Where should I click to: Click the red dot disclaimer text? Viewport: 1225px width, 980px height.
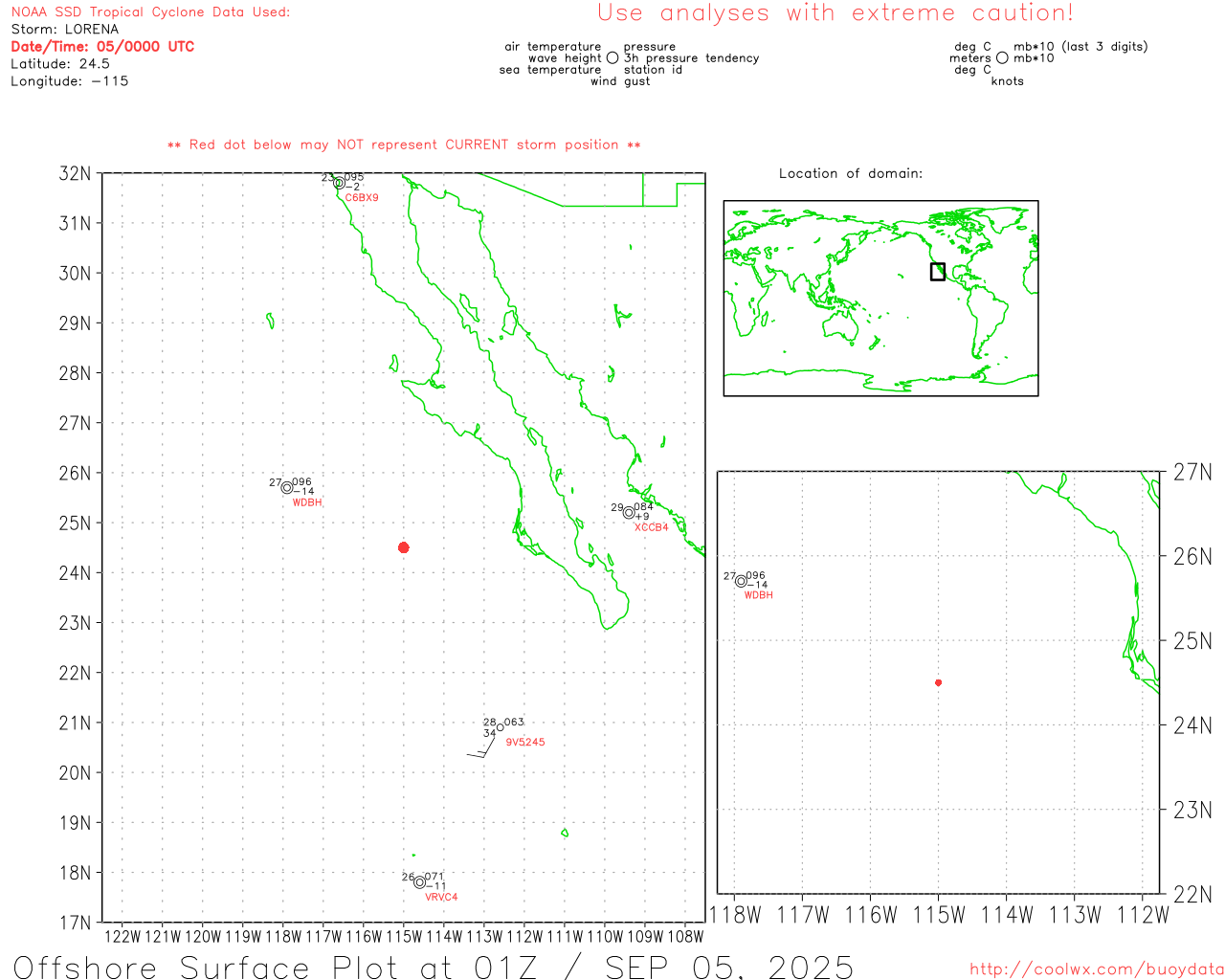point(404,145)
